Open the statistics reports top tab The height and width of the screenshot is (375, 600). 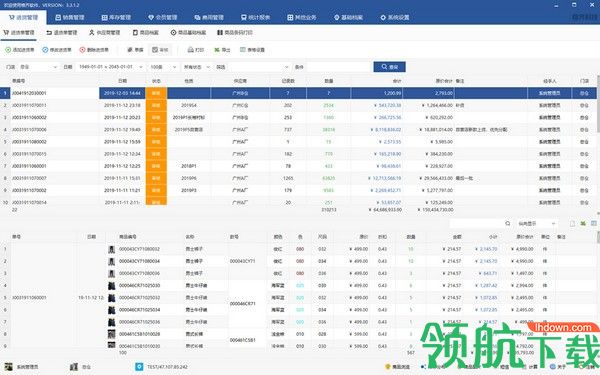(255, 17)
